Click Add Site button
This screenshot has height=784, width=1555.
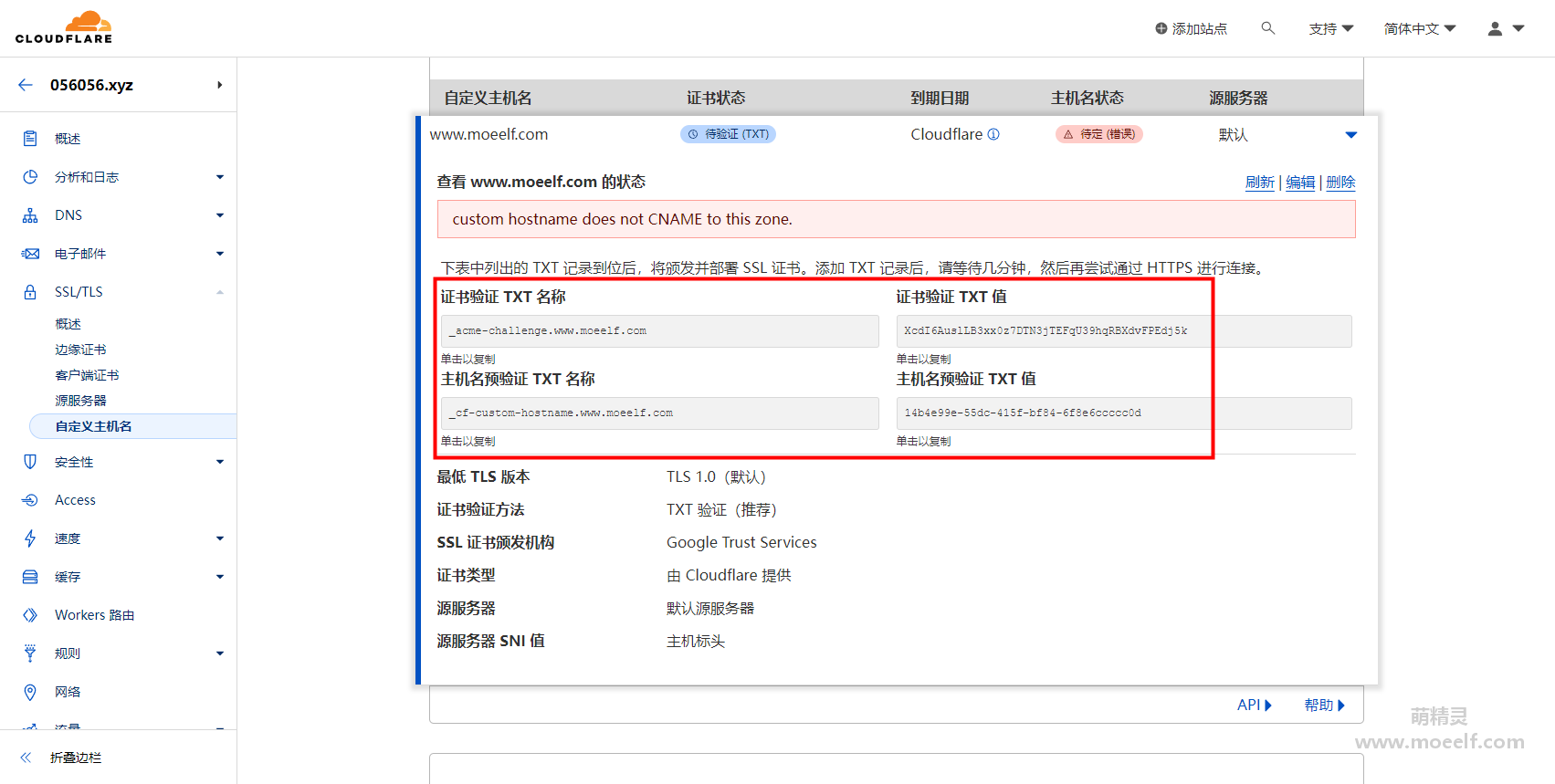pyautogui.click(x=1191, y=29)
